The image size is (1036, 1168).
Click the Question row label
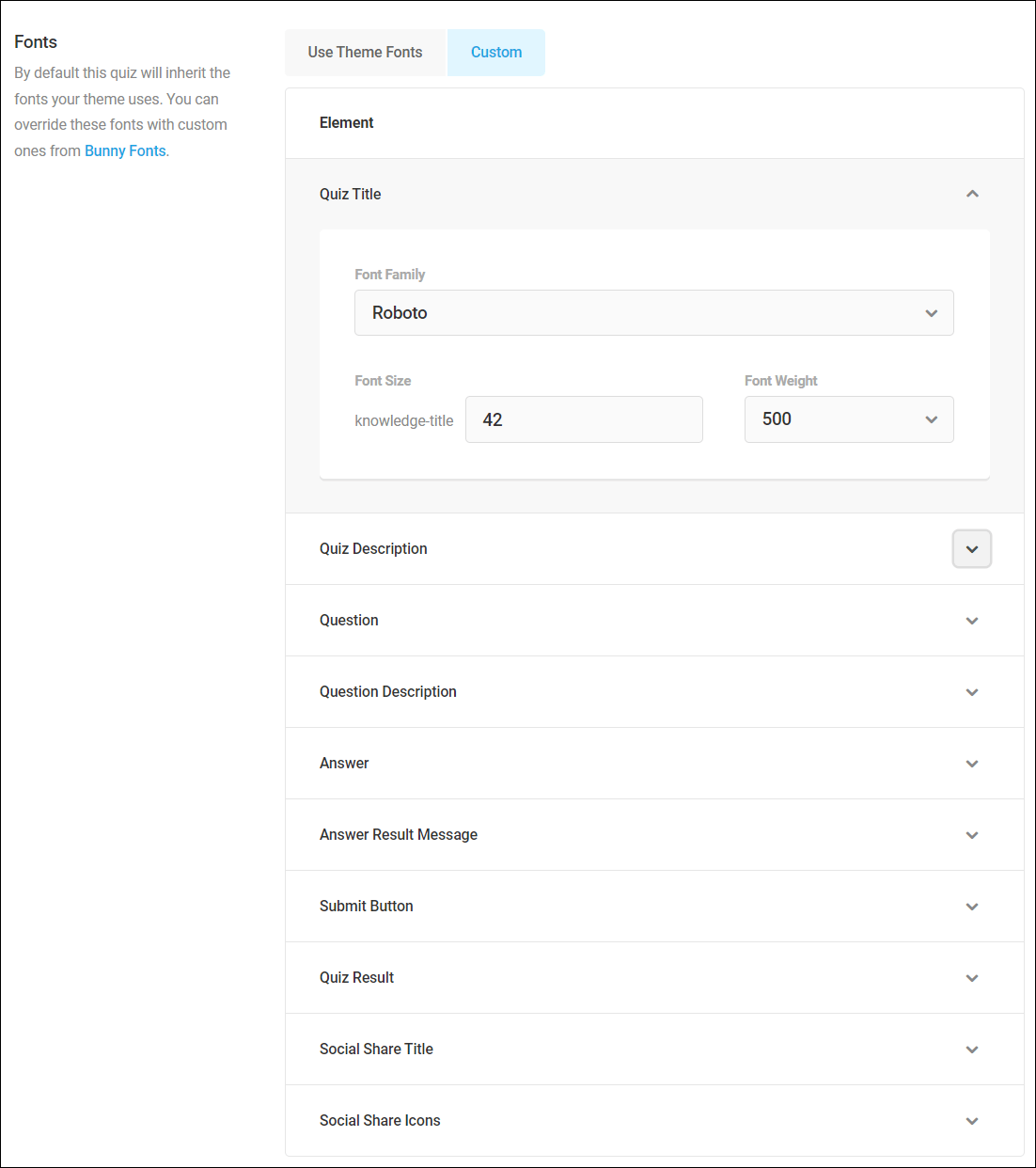click(x=349, y=620)
